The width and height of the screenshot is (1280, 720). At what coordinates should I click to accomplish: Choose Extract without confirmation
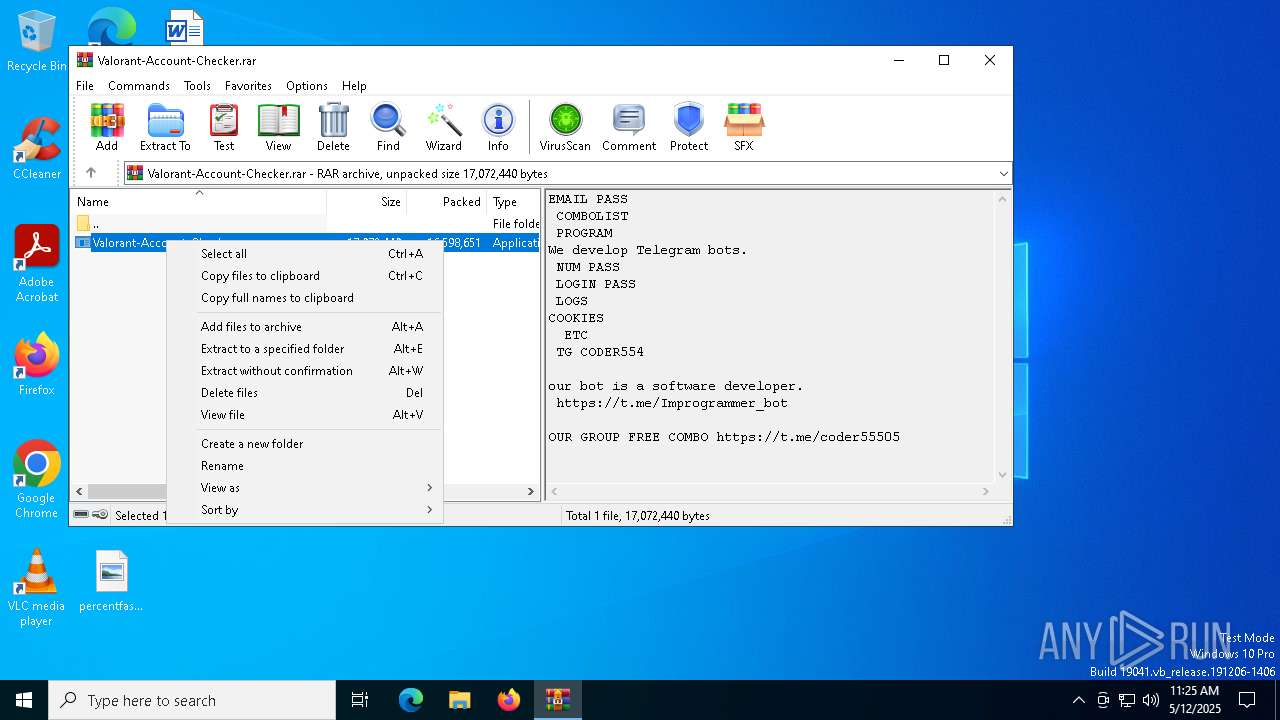pos(305,371)
